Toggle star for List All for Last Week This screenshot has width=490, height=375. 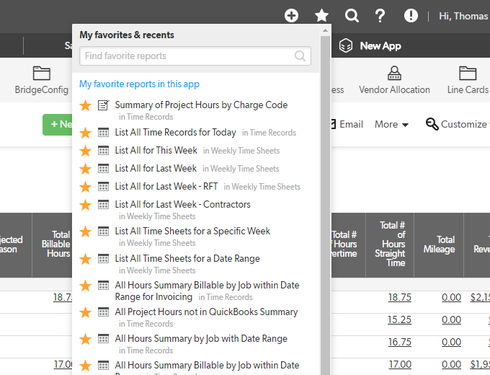tap(85, 169)
